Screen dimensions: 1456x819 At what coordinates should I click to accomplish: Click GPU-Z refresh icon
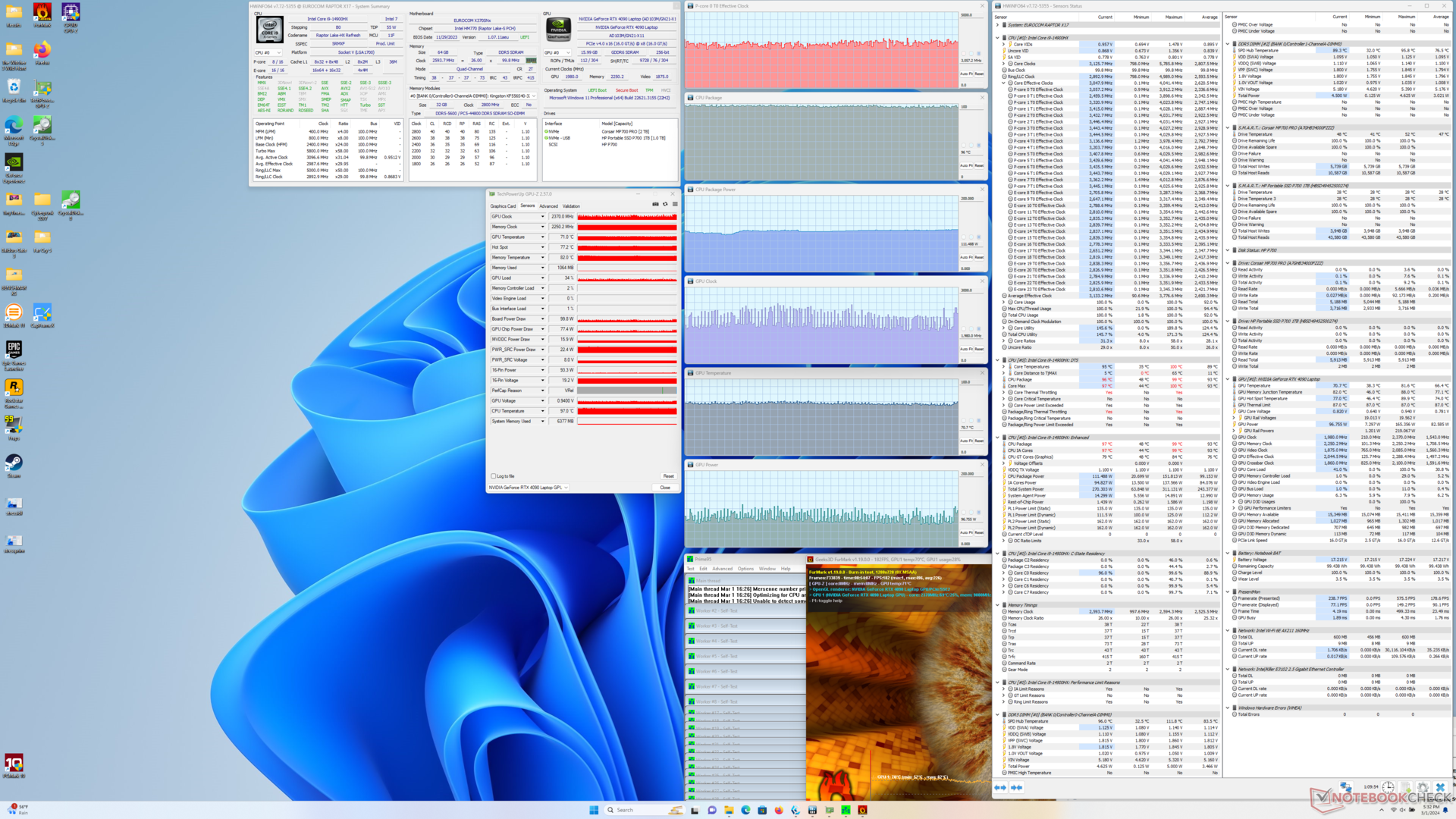(665, 204)
